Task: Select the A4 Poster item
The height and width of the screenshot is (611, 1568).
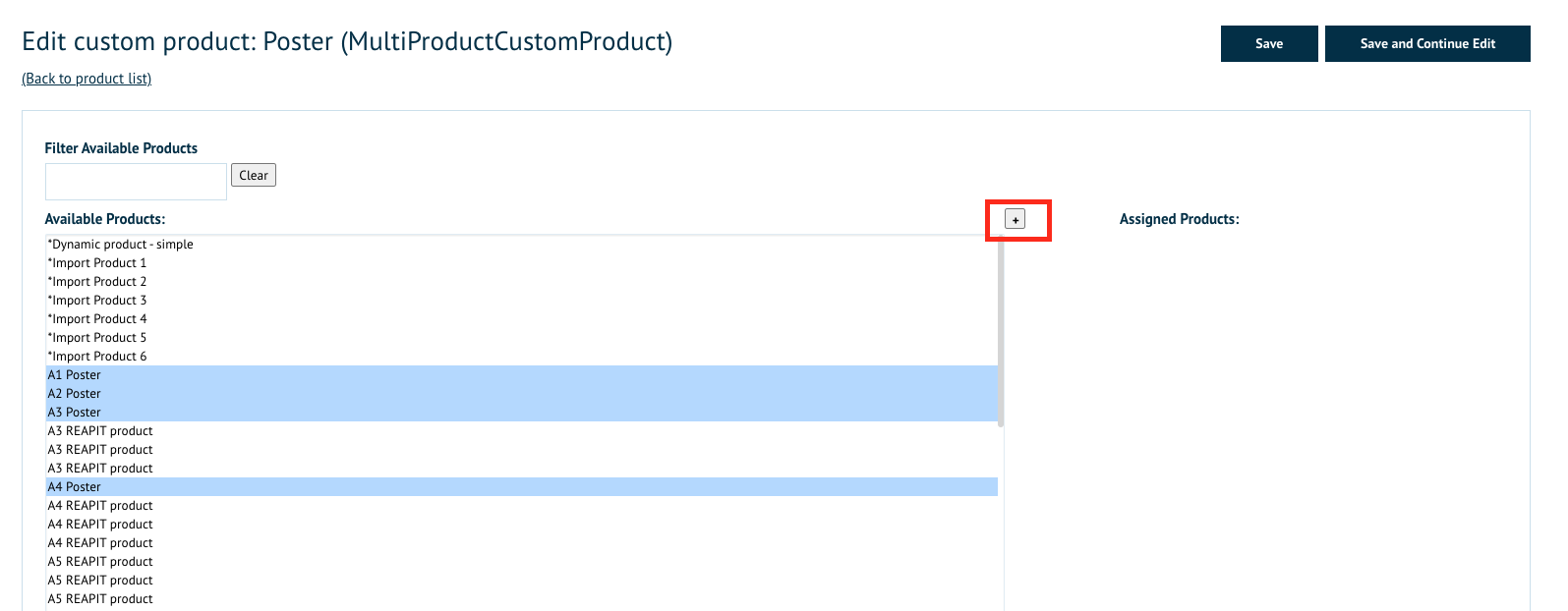Action: tap(75, 487)
